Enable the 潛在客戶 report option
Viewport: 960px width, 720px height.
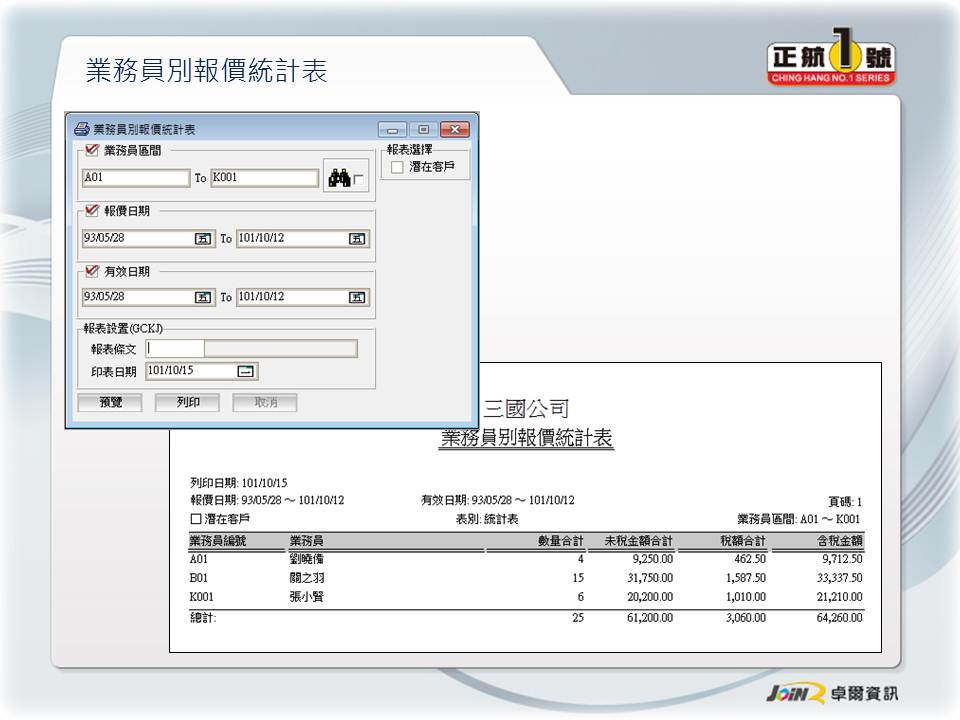tap(397, 167)
